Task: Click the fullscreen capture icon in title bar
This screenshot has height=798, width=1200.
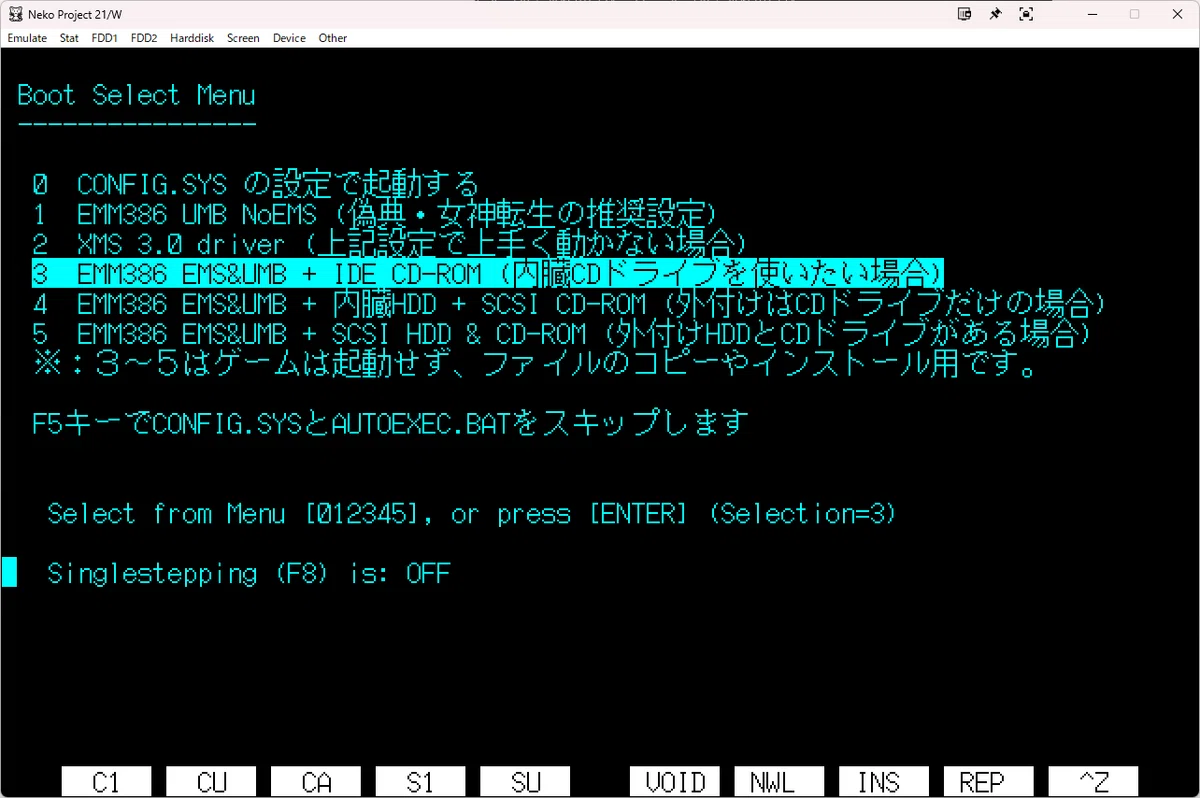Action: coord(1026,14)
